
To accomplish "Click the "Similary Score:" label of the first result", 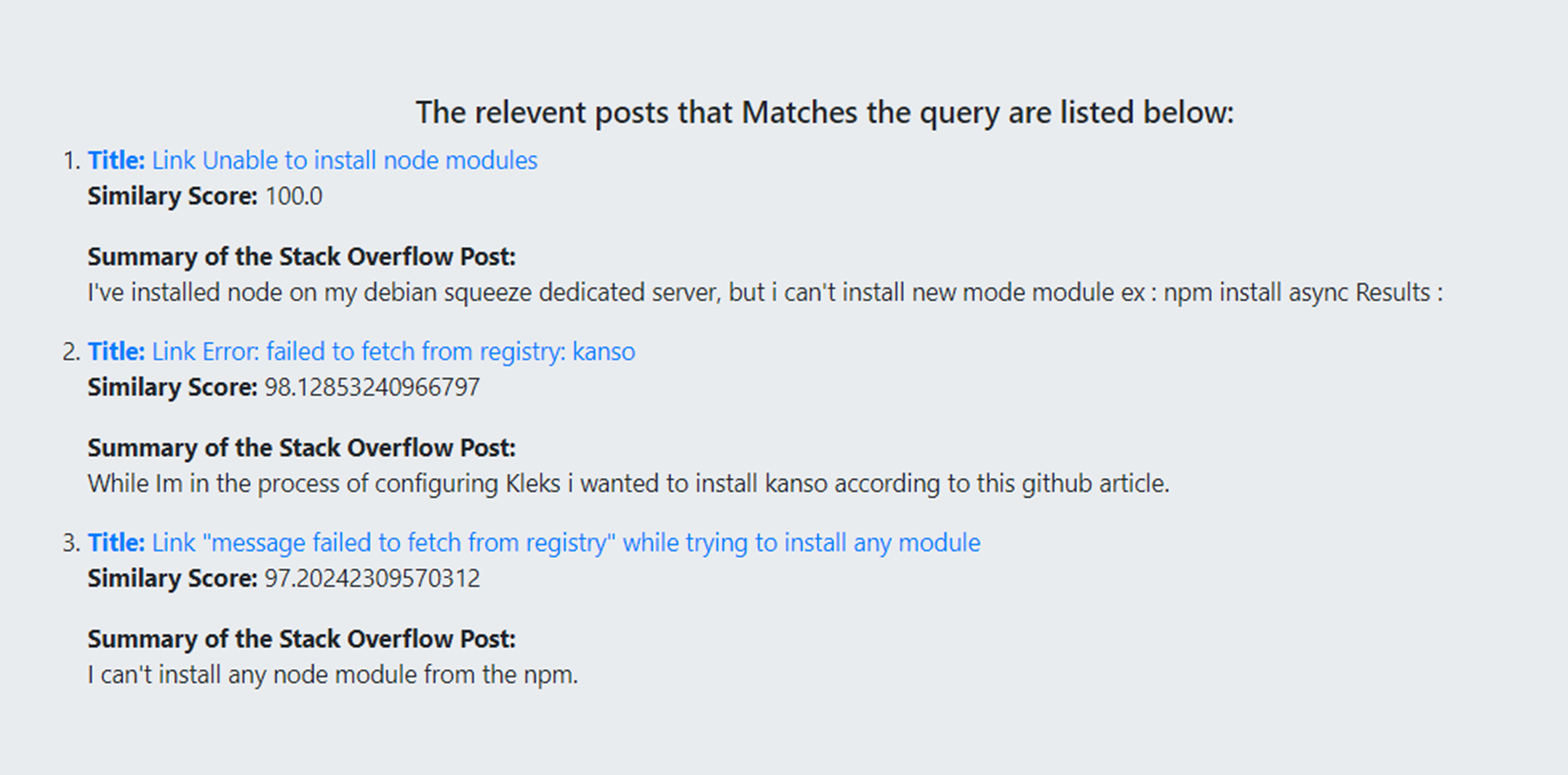I will coord(173,196).
